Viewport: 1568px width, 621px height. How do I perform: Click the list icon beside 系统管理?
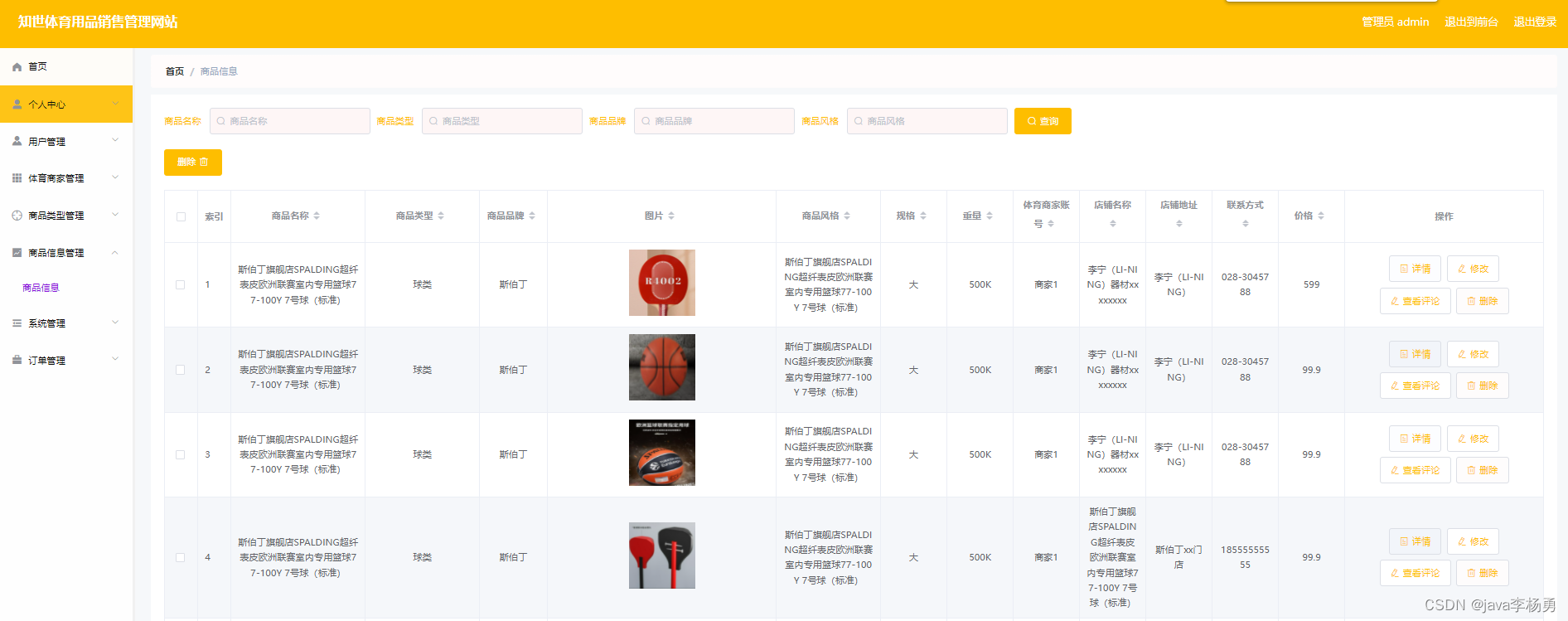pyautogui.click(x=17, y=323)
